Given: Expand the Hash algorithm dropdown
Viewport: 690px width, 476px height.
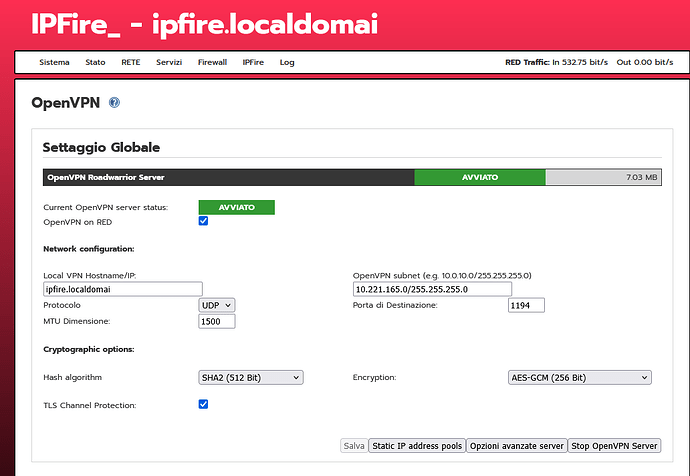Looking at the screenshot, I should tap(251, 377).
